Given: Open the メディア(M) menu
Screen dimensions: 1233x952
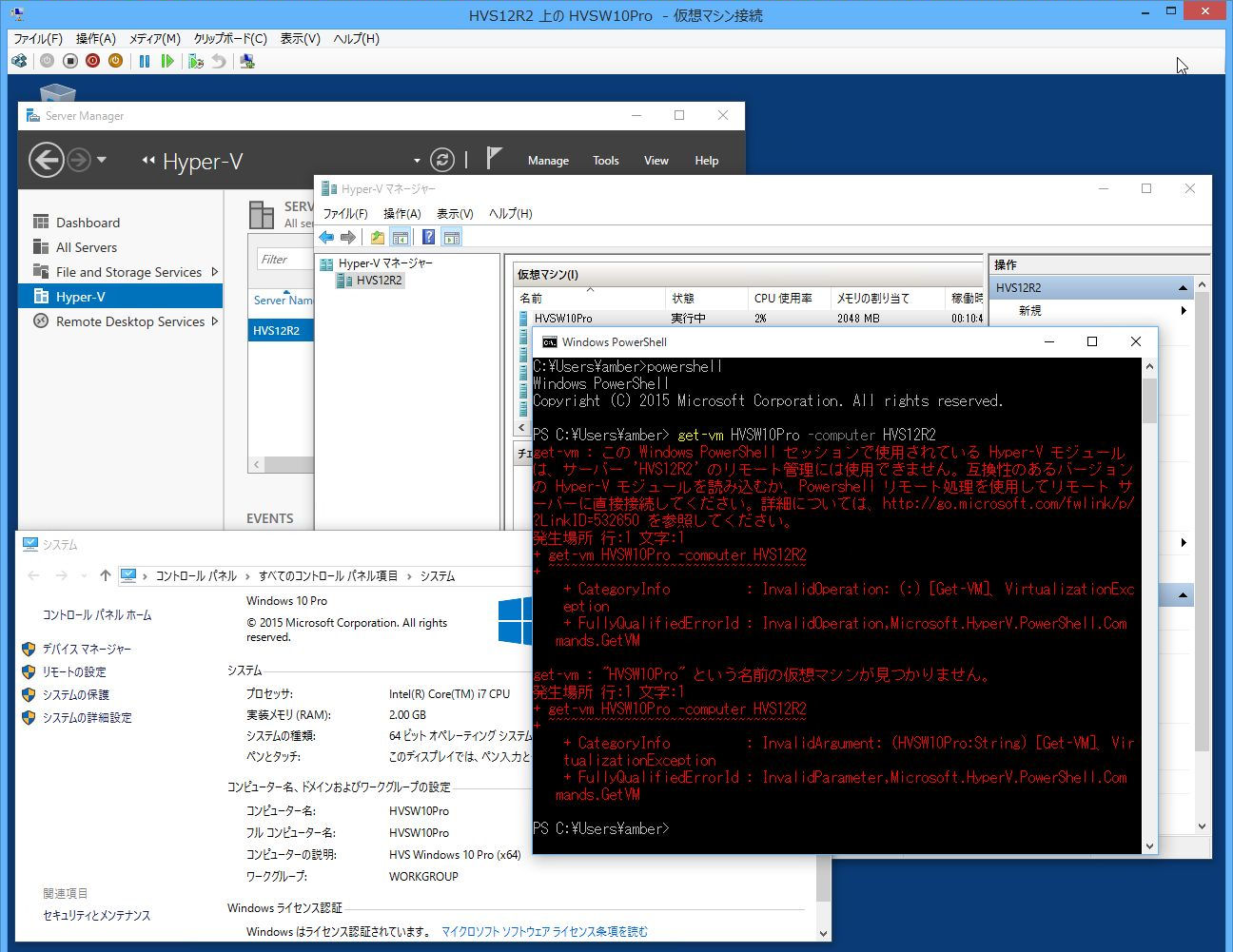Looking at the screenshot, I should [x=155, y=39].
